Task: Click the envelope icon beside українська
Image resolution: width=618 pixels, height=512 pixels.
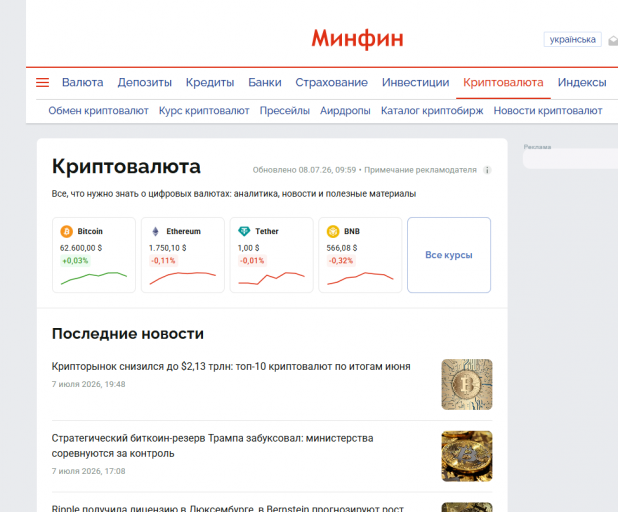Action: 613,40
